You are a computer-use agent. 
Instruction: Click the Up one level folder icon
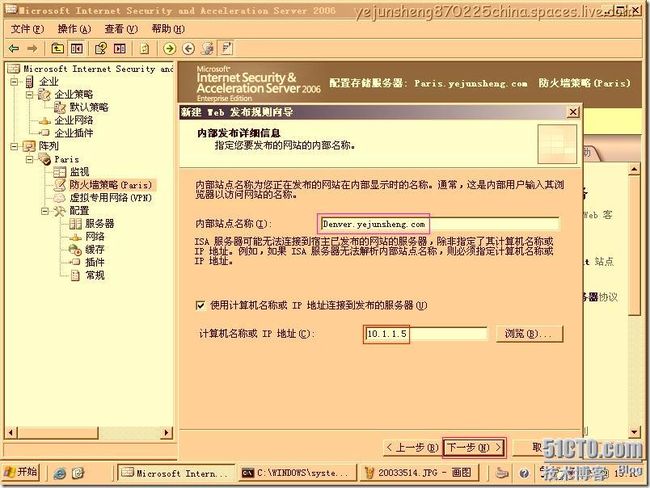coord(57,49)
